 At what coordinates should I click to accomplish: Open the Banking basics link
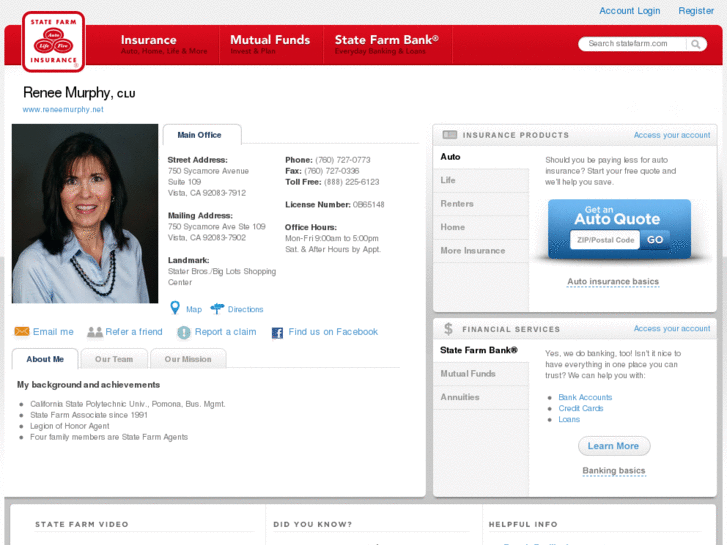614,471
